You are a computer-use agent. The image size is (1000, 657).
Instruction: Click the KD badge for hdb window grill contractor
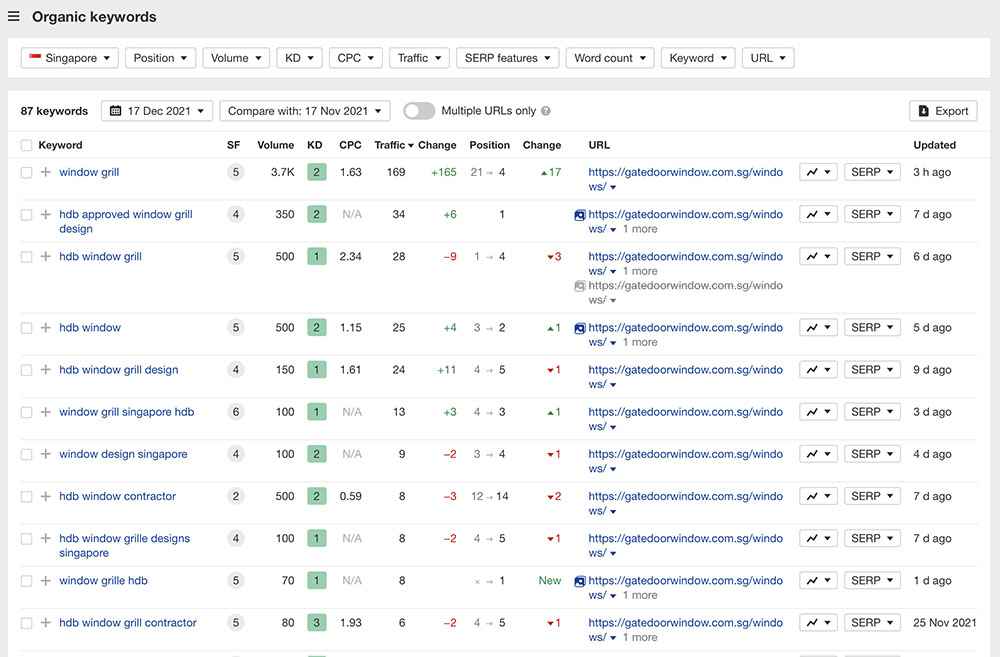316,623
